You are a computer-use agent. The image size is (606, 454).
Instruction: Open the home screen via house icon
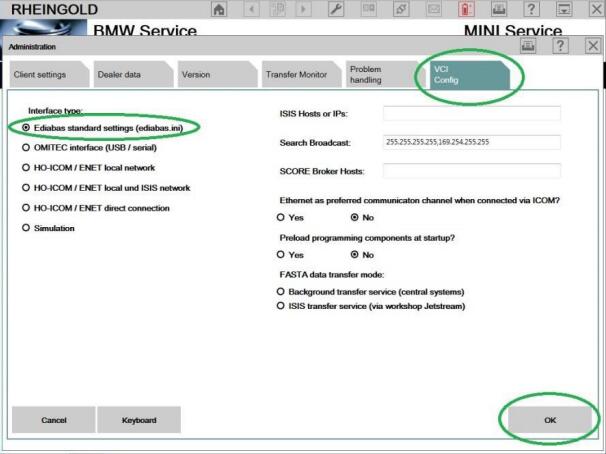click(x=219, y=9)
